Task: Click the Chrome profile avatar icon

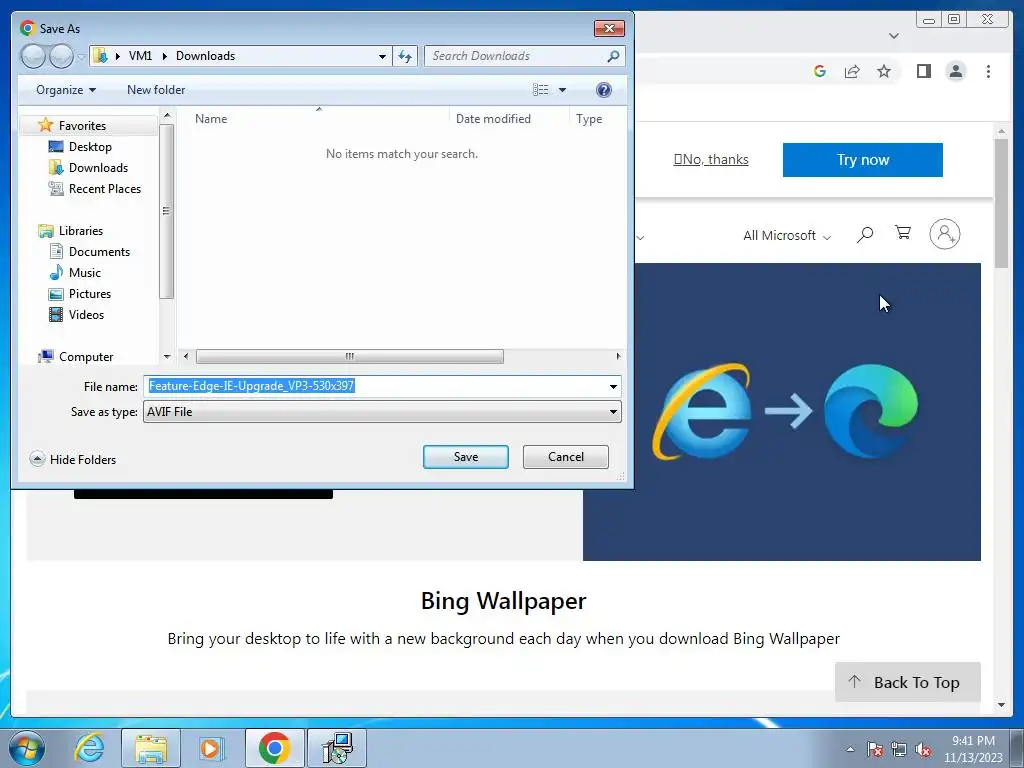Action: click(955, 71)
